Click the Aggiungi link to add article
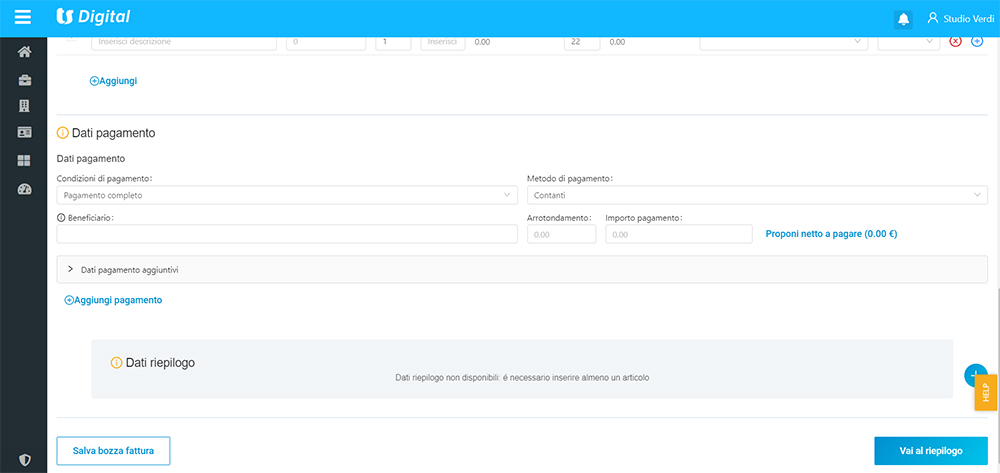The image size is (1000, 473). 114,81
